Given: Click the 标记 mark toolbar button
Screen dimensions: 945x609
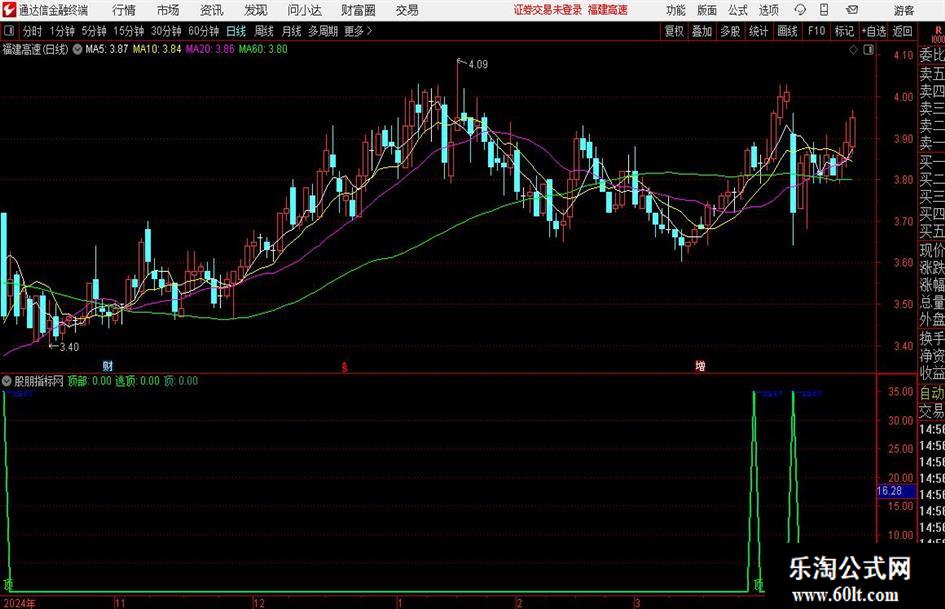Looking at the screenshot, I should click(844, 31).
